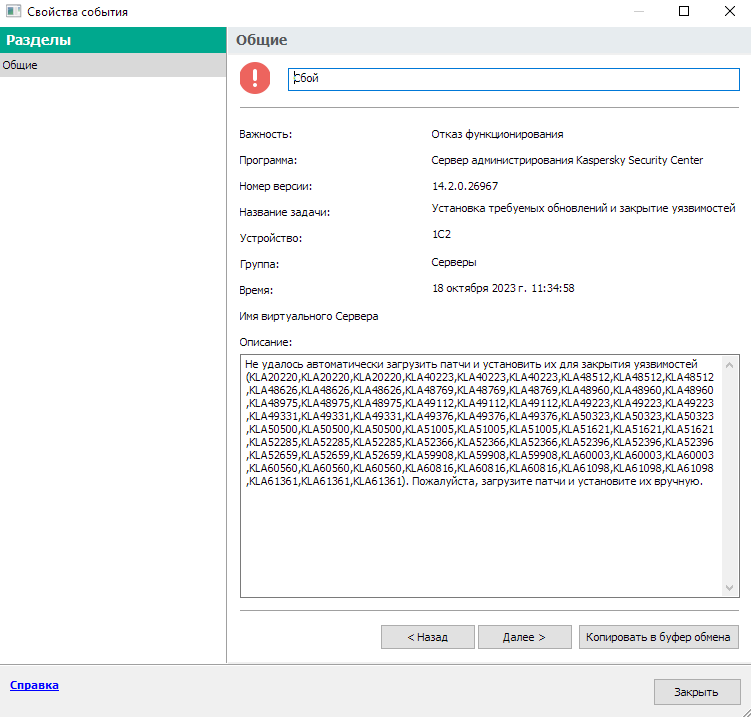Close the dialog with the Закрыть button
The height and width of the screenshot is (717, 751).
click(x=697, y=692)
